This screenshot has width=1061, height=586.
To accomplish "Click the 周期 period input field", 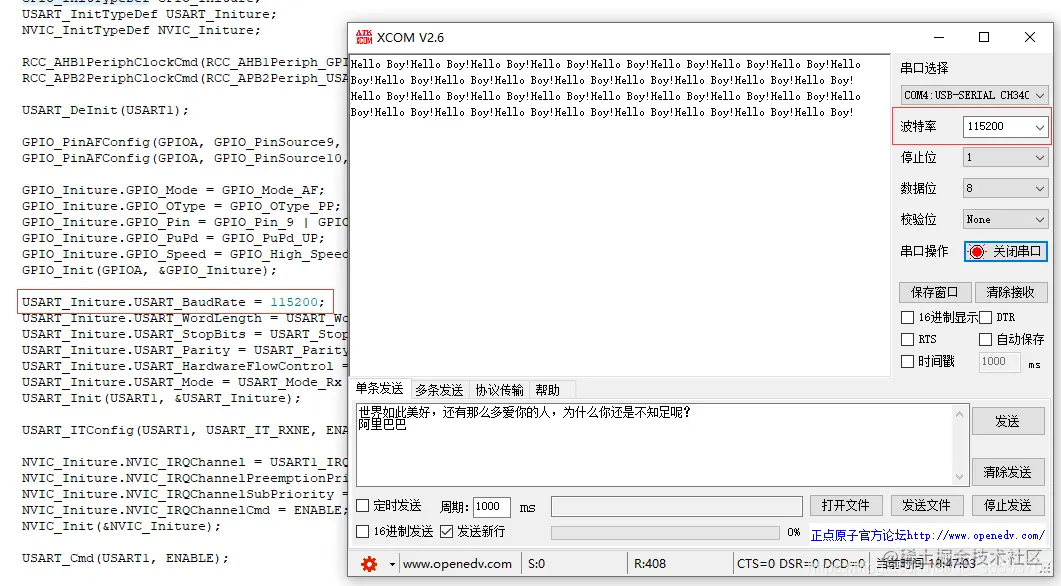I will (491, 507).
